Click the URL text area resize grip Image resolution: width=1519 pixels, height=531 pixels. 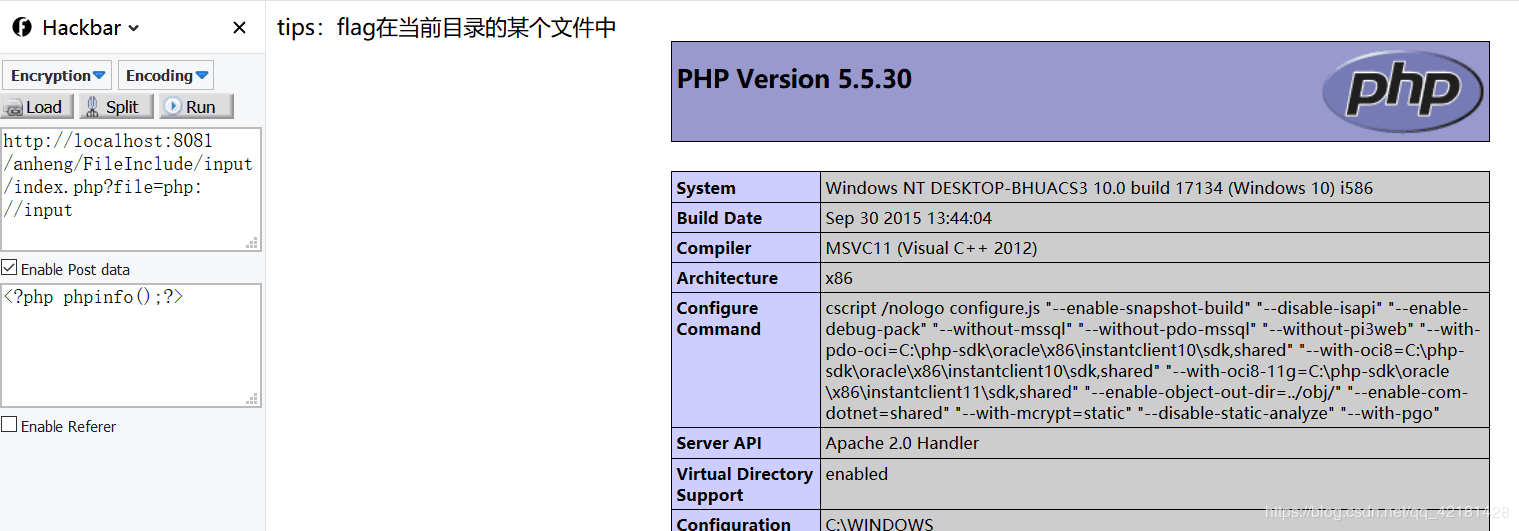(x=252, y=242)
